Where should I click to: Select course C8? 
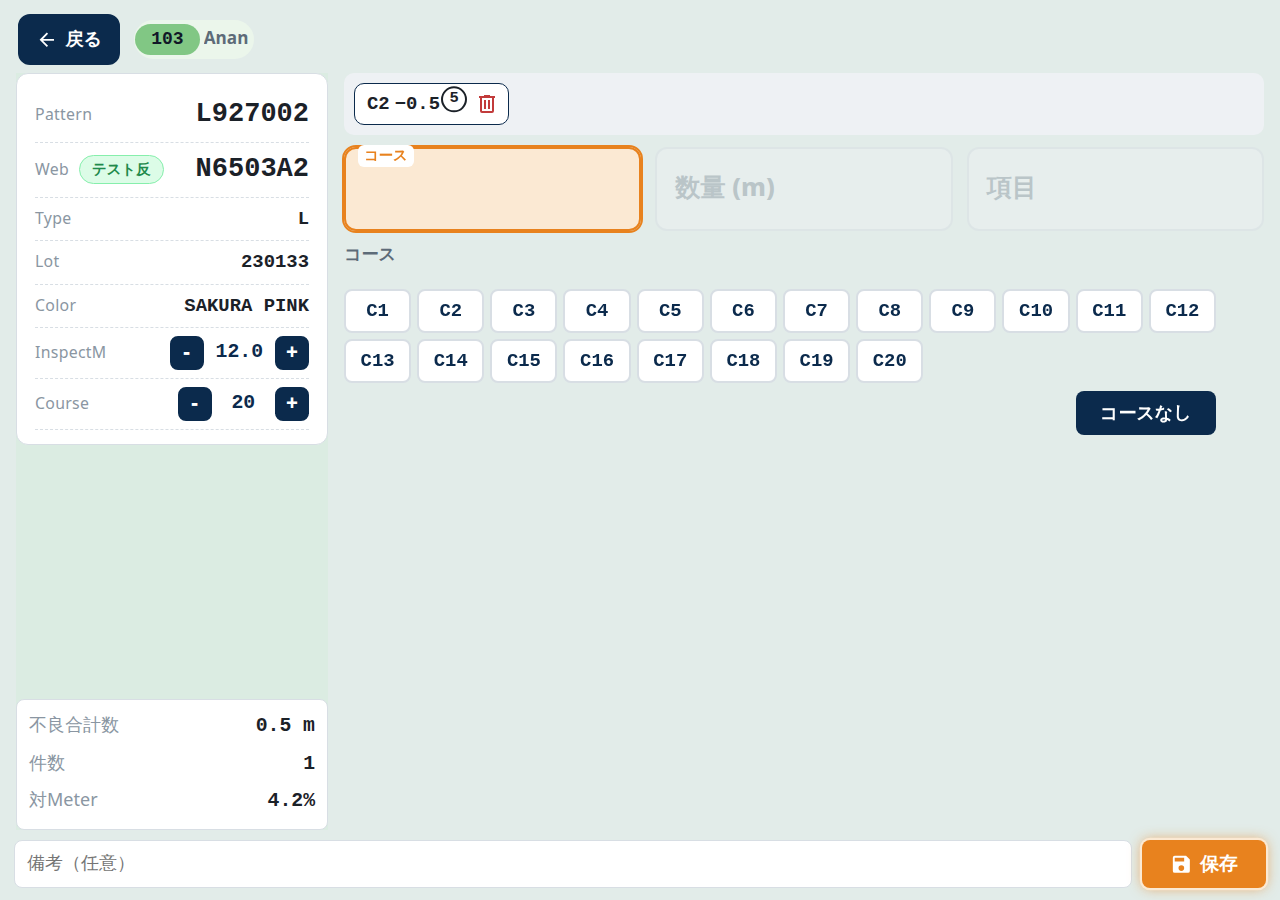coord(890,311)
